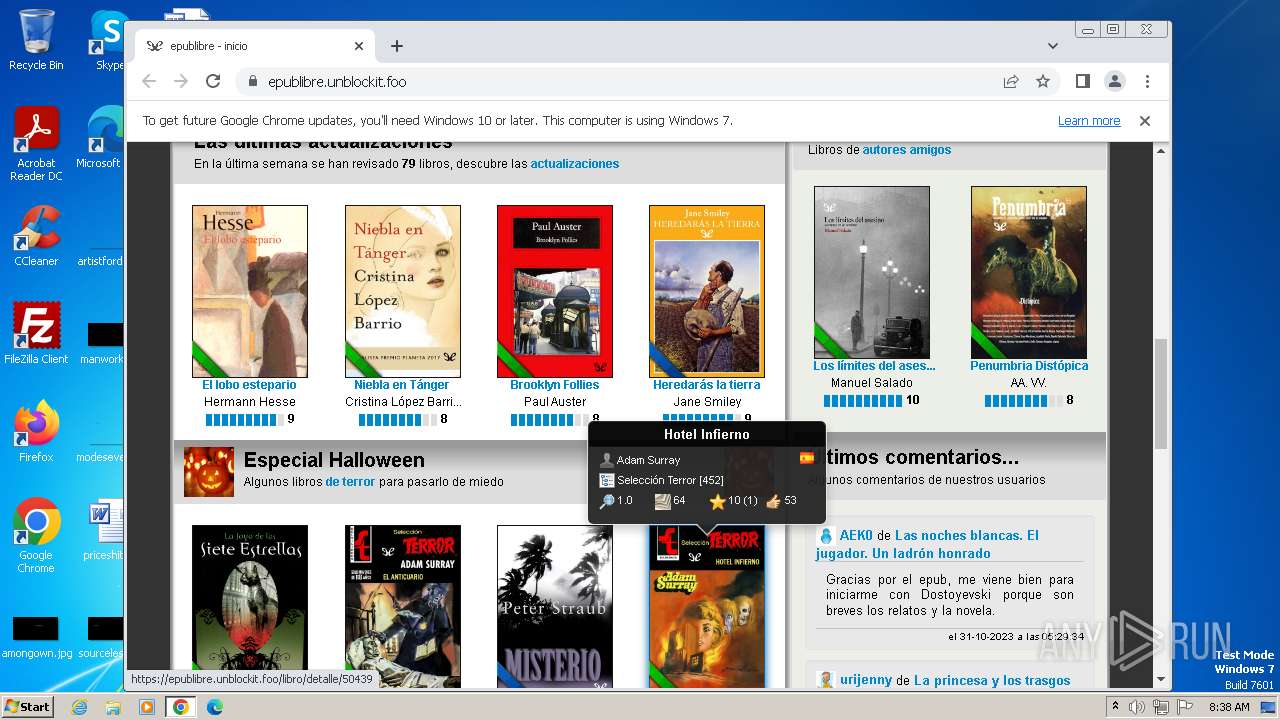
Task: Open La joya de las Siete Estrellas cover
Action: point(250,606)
